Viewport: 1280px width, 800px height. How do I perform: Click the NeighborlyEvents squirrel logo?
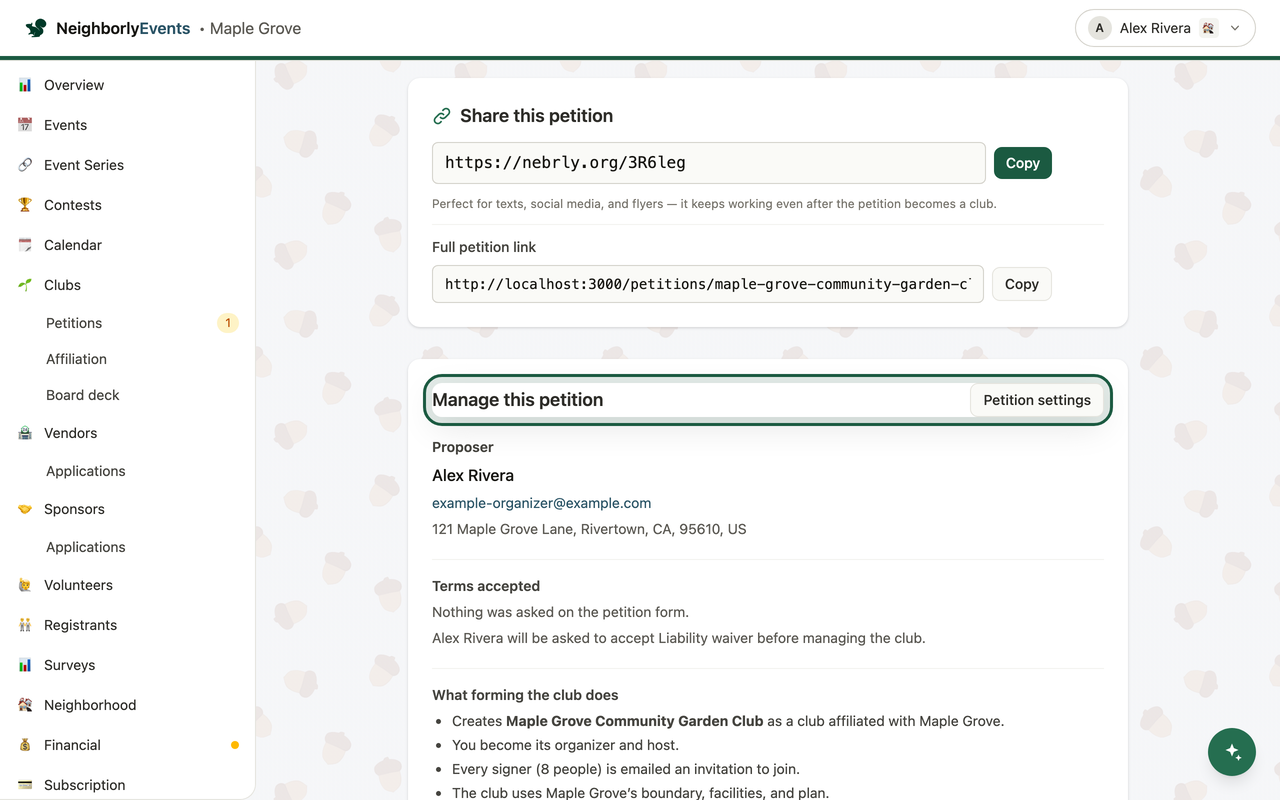point(36,28)
